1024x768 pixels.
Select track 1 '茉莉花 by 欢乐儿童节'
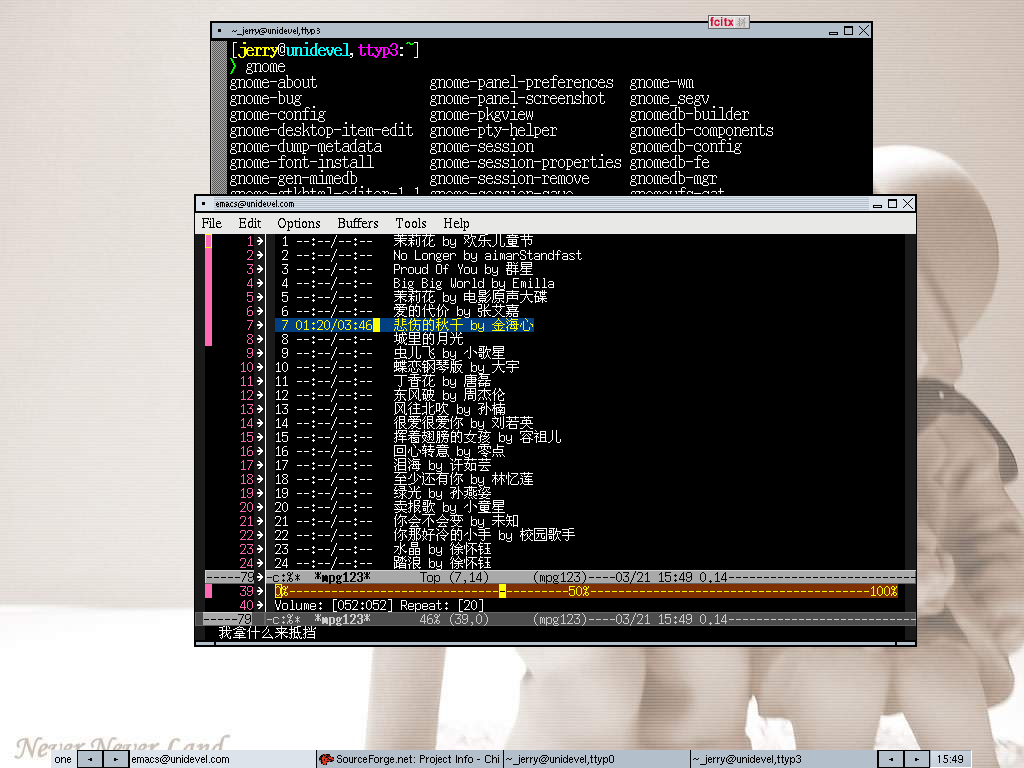coord(463,241)
